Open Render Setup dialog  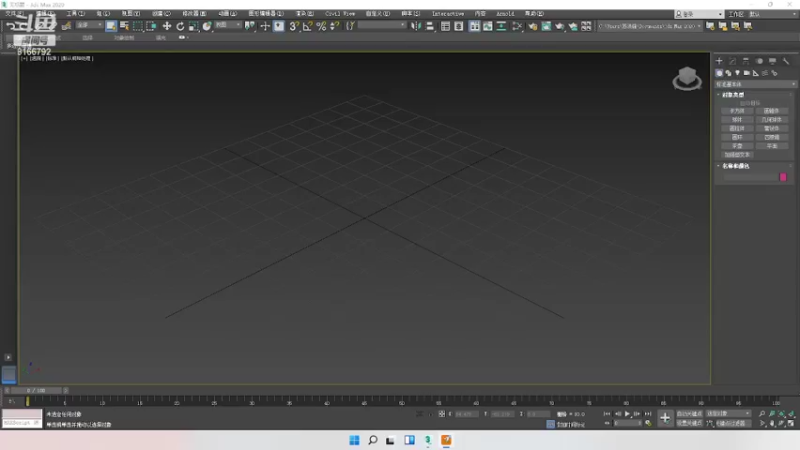(533, 26)
